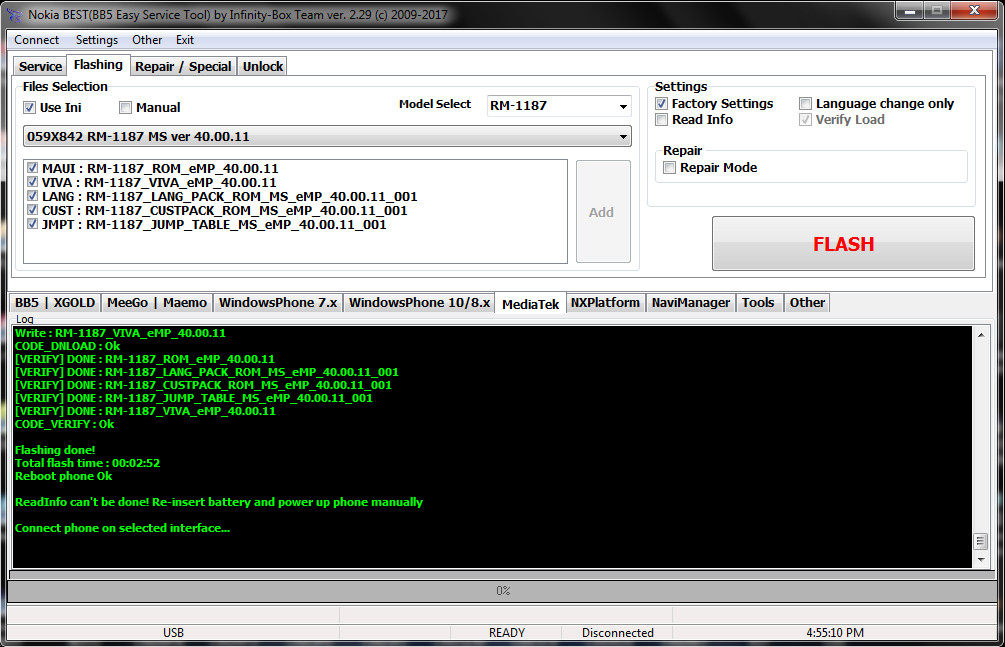Open the WindowsPhone 10/8.x tab
Screen dimensions: 1005x647
[419, 303]
